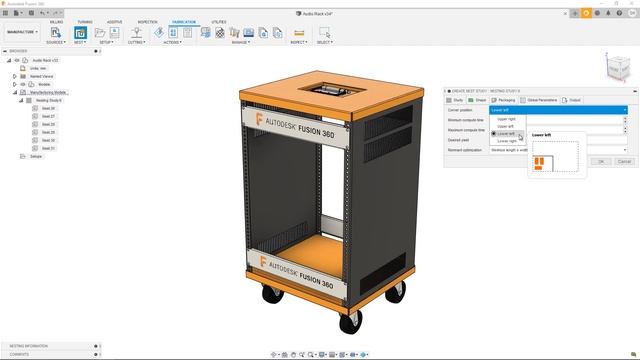Open the Inspect dropdown label

pos(299,42)
